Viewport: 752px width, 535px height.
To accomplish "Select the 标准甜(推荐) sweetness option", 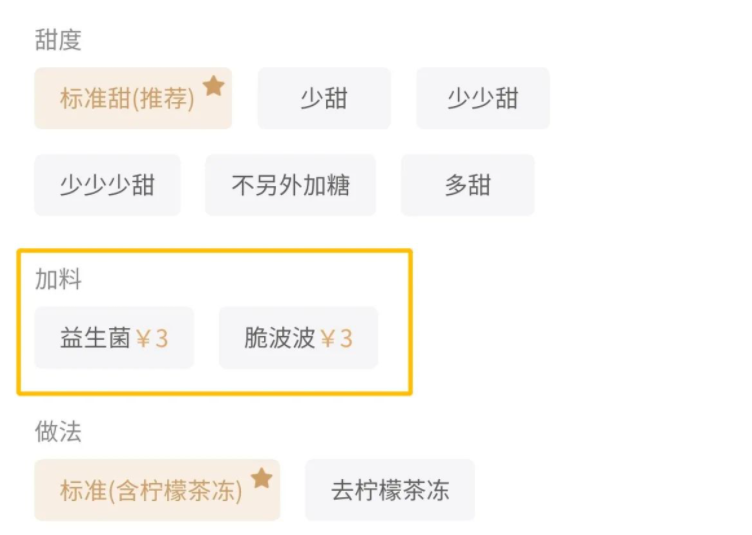I will tap(127, 99).
